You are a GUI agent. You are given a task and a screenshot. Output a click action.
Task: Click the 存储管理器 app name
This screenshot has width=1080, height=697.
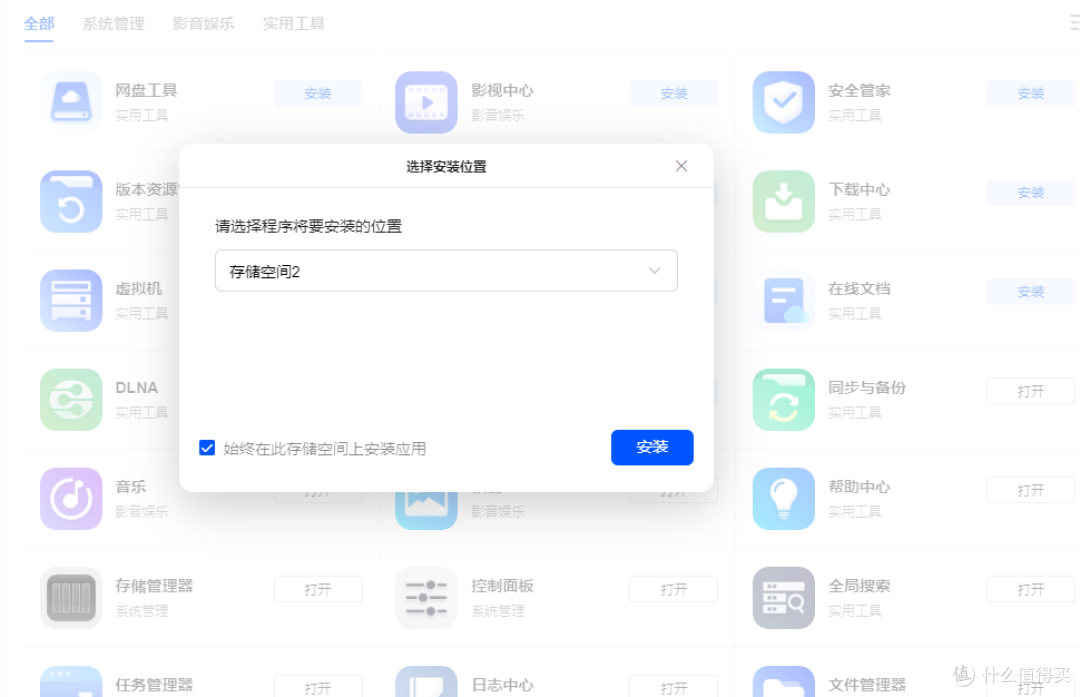click(154, 586)
